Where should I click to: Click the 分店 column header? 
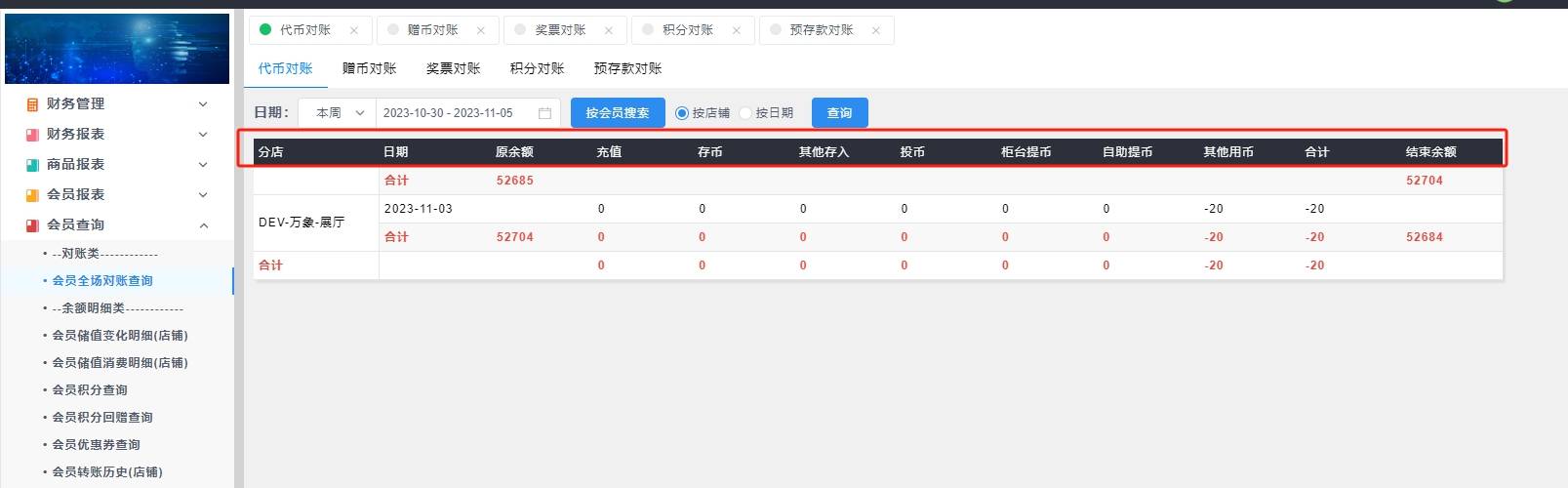[270, 152]
